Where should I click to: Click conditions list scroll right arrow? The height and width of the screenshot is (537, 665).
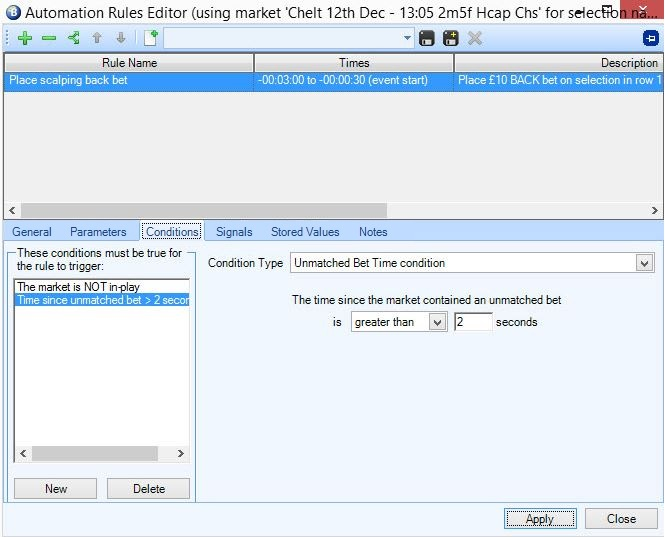[x=181, y=453]
